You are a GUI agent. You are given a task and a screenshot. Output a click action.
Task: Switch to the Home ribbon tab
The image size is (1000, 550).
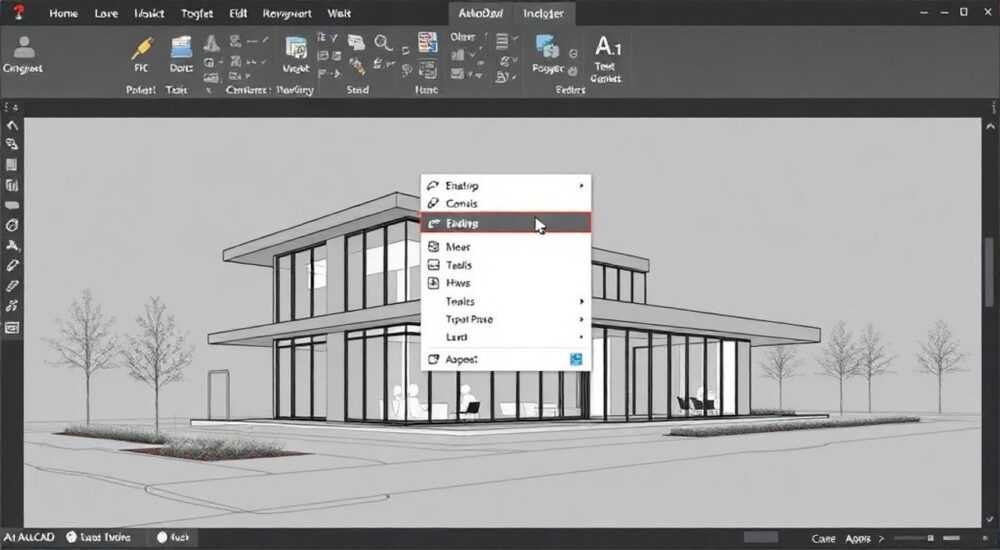click(64, 13)
